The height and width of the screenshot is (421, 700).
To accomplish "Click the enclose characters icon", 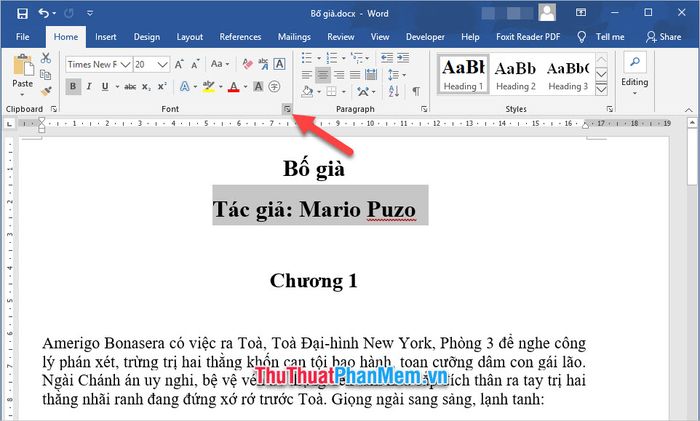I will pyautogui.click(x=274, y=87).
